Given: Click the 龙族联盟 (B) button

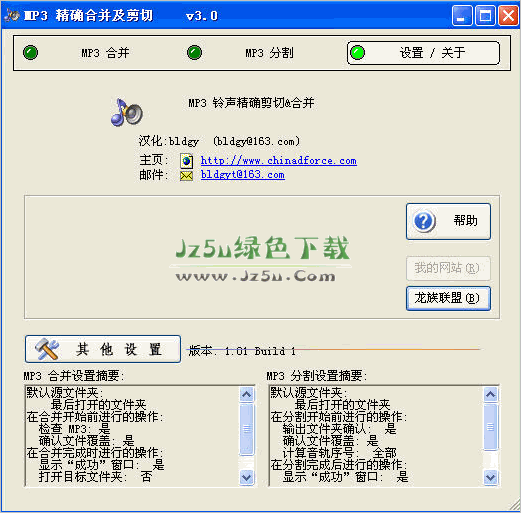Looking at the screenshot, I should point(448,298).
